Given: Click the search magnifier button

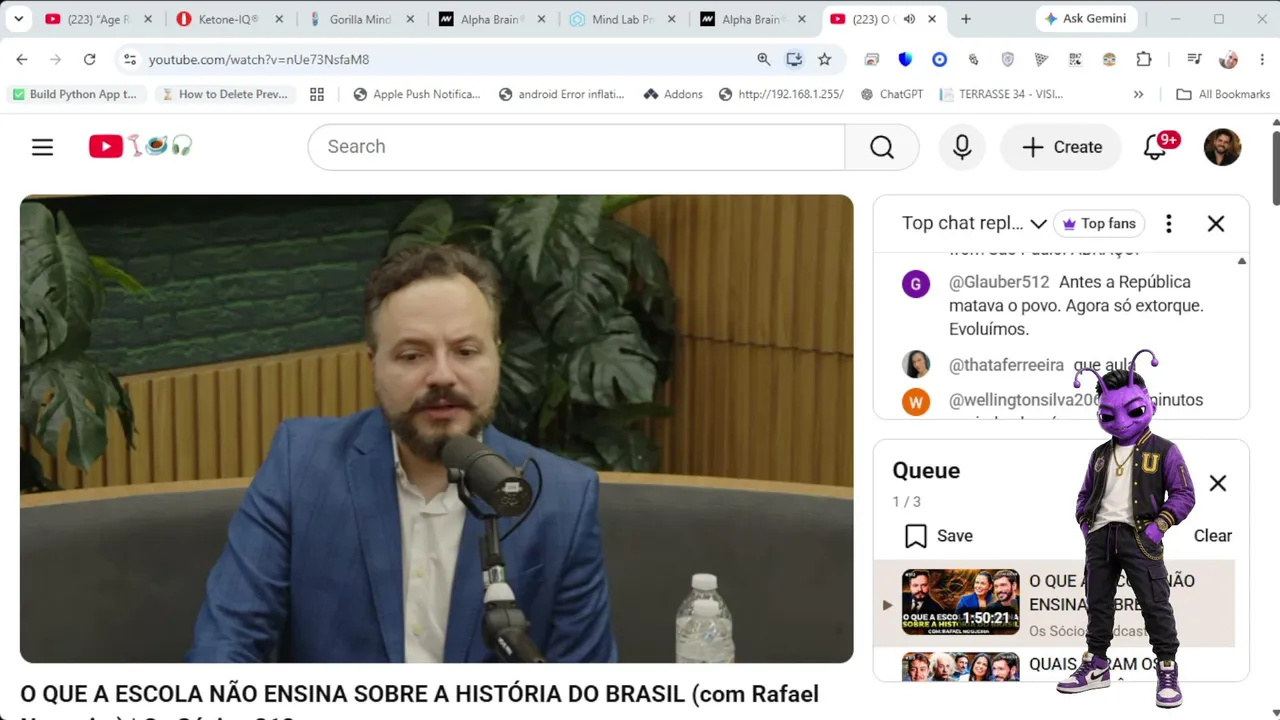Looking at the screenshot, I should pyautogui.click(x=881, y=147).
